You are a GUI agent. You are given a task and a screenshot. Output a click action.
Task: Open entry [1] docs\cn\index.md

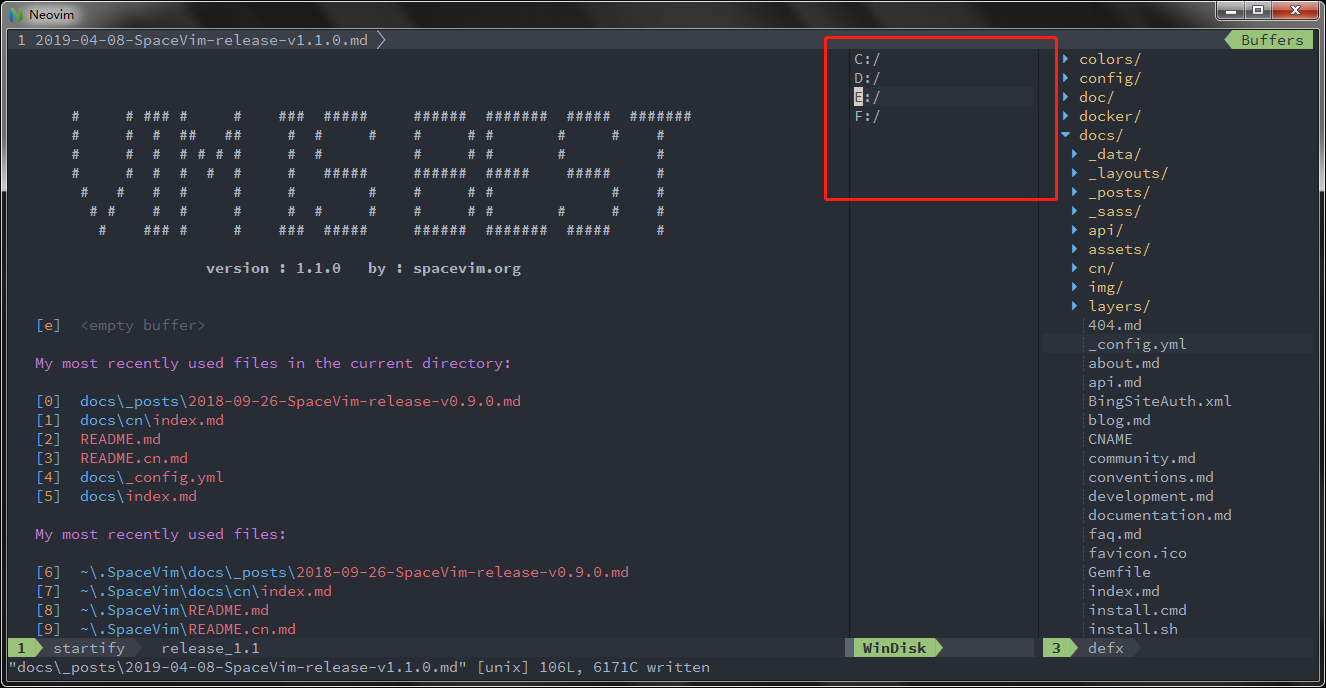pos(129,420)
